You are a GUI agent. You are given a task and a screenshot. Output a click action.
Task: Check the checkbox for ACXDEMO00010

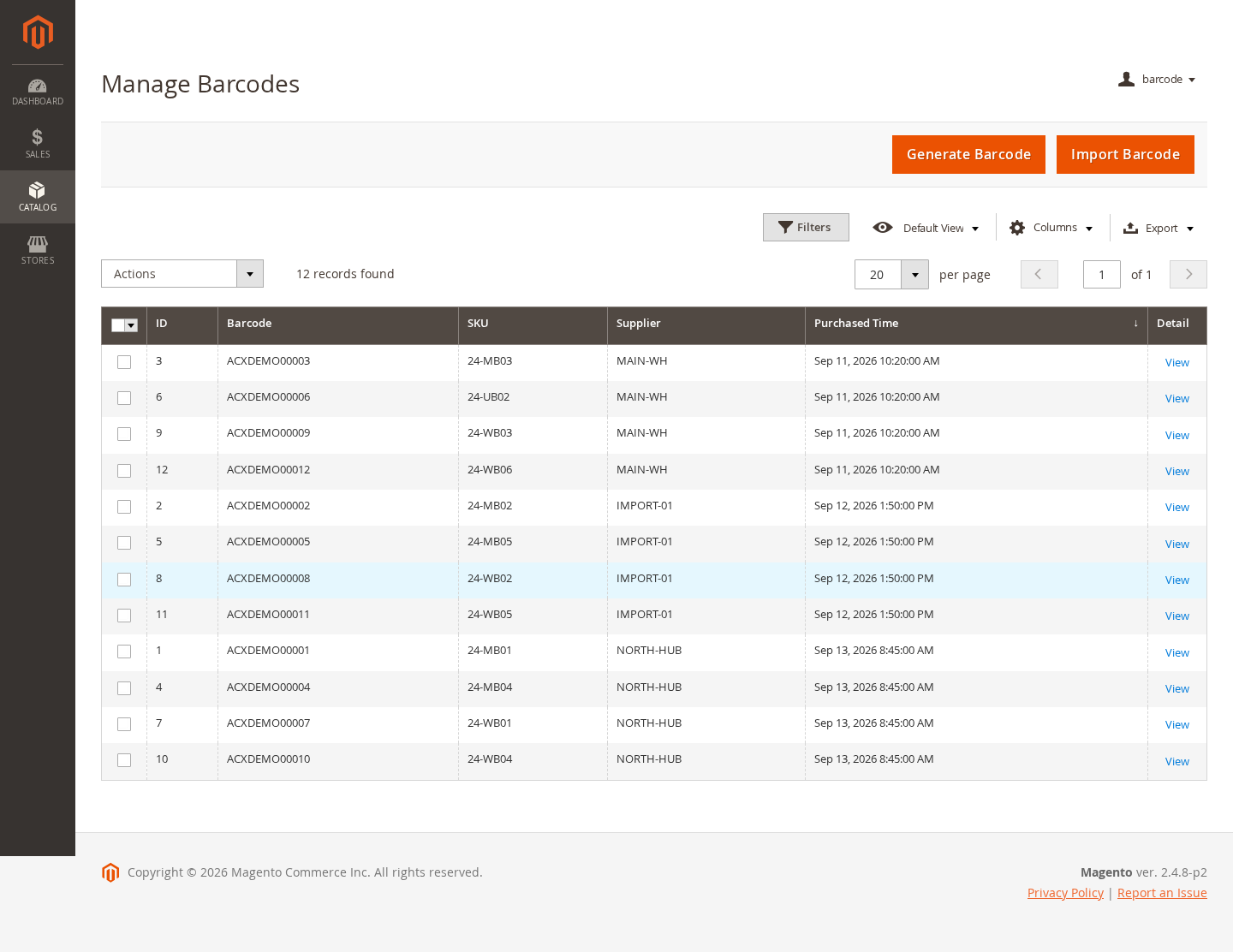pos(124,760)
